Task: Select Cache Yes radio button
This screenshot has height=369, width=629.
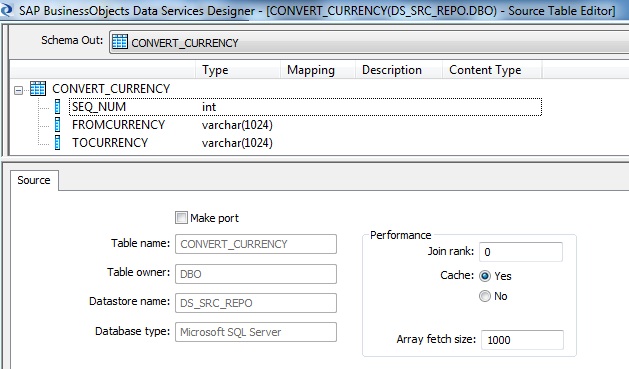Action: pyautogui.click(x=485, y=276)
